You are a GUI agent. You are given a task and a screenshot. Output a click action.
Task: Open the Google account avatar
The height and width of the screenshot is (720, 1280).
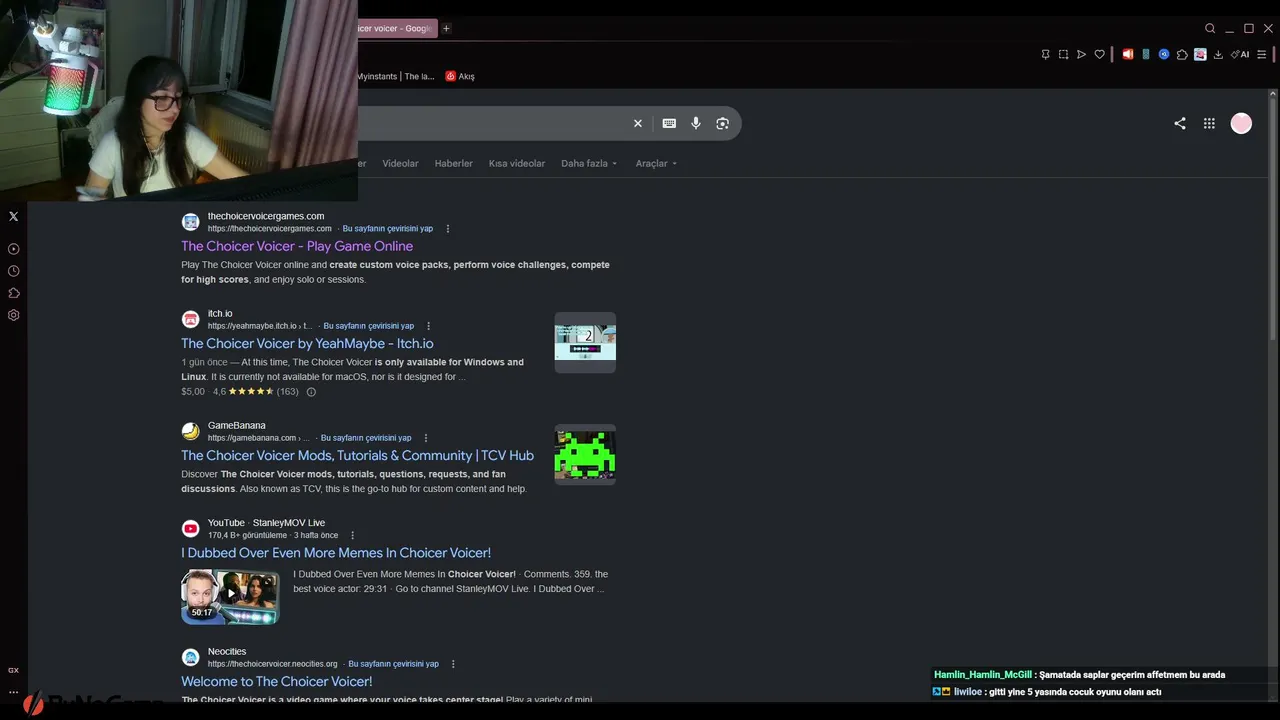tap(1241, 123)
